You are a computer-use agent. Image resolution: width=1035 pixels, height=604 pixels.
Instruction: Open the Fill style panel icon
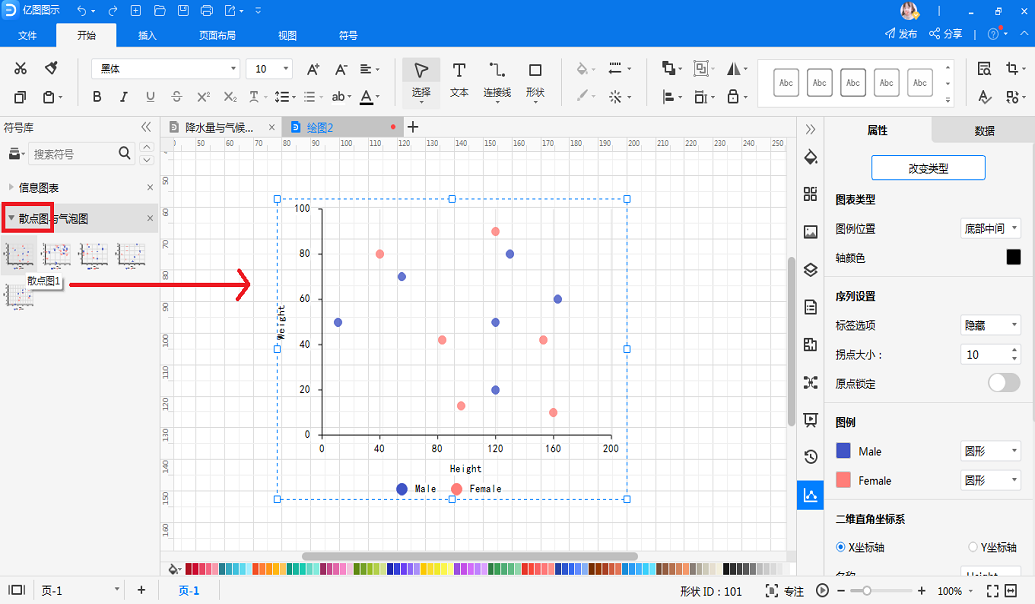[811, 157]
